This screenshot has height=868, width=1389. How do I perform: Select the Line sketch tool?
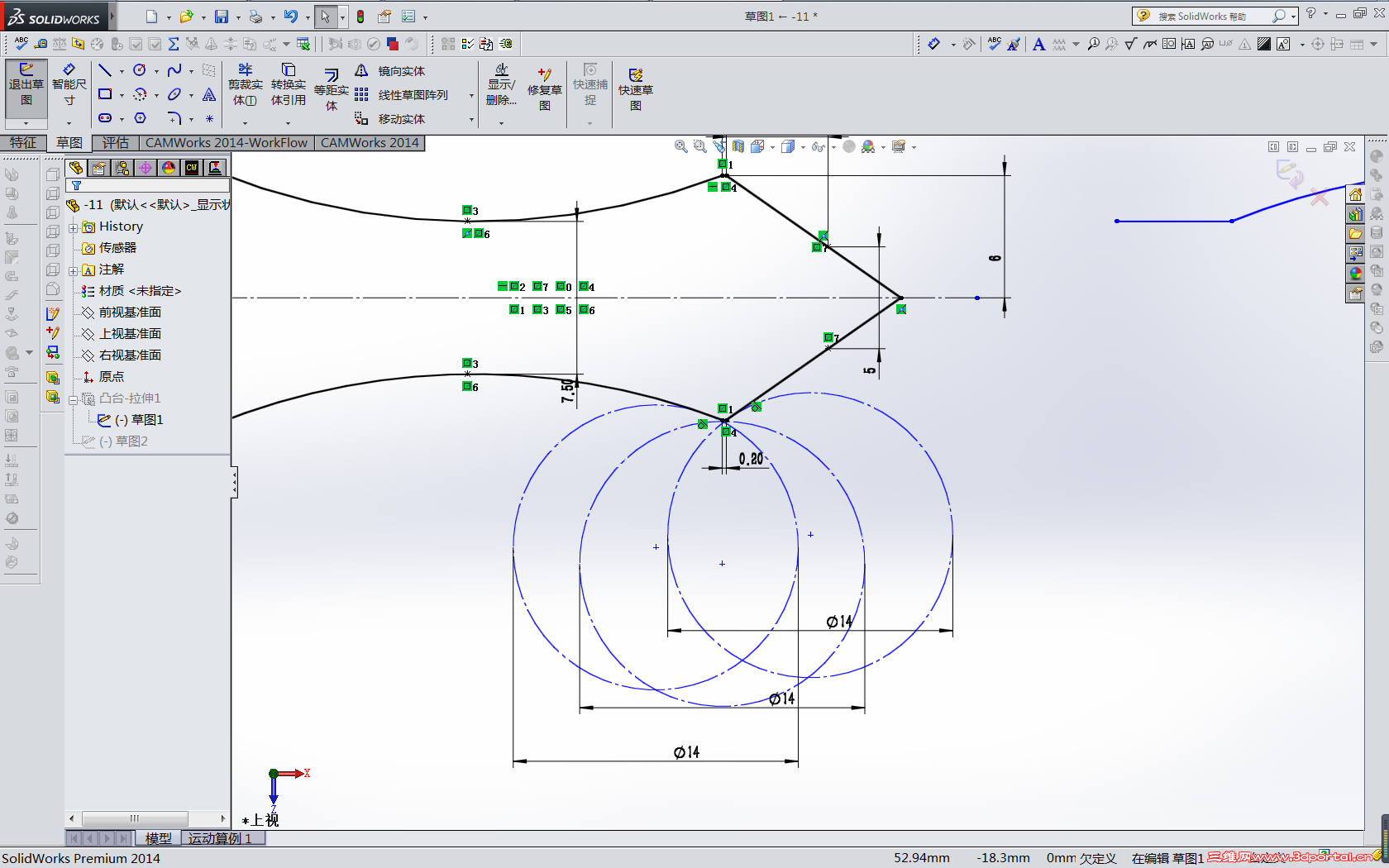point(105,70)
